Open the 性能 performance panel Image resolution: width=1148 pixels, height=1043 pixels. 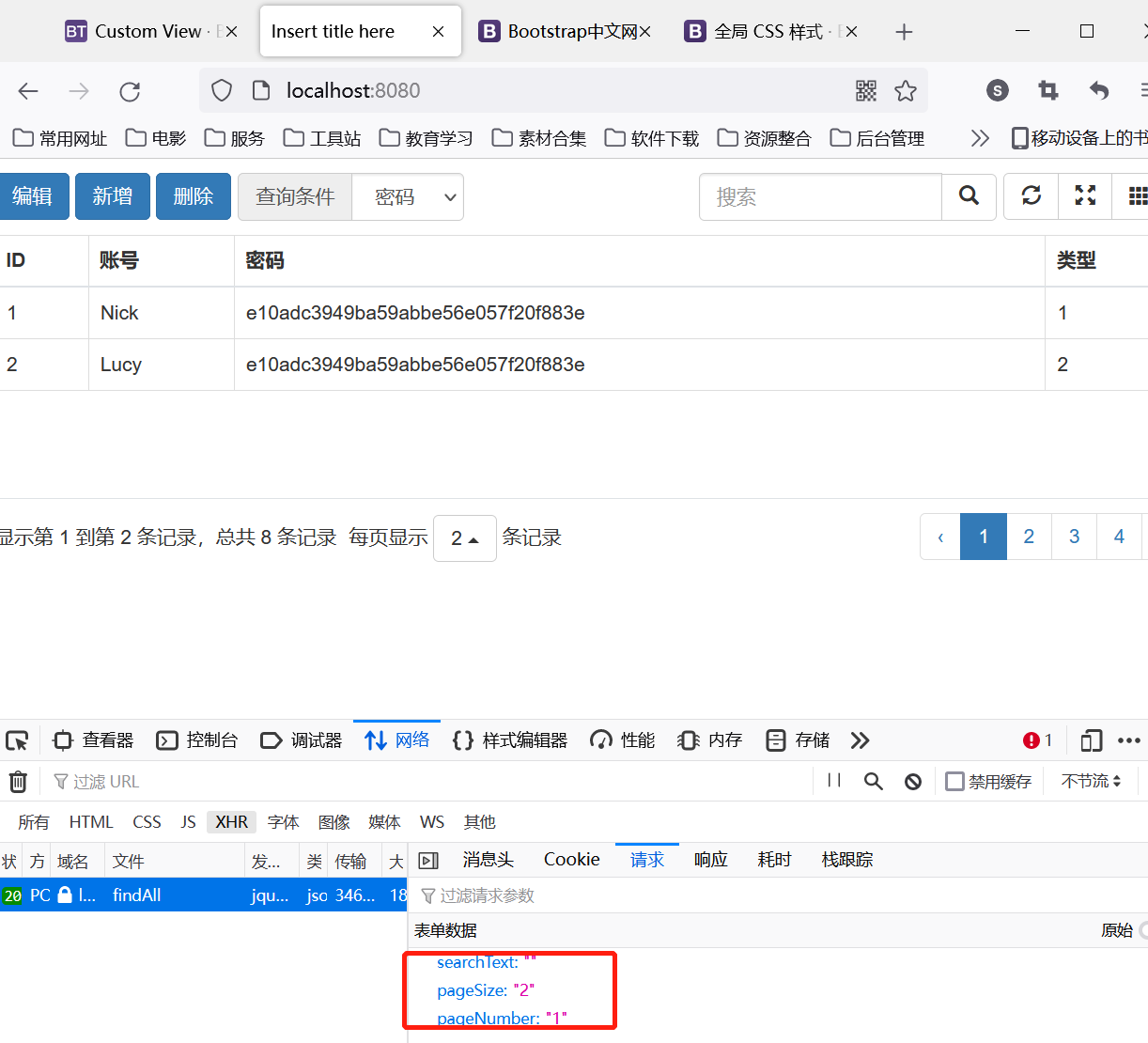click(623, 740)
